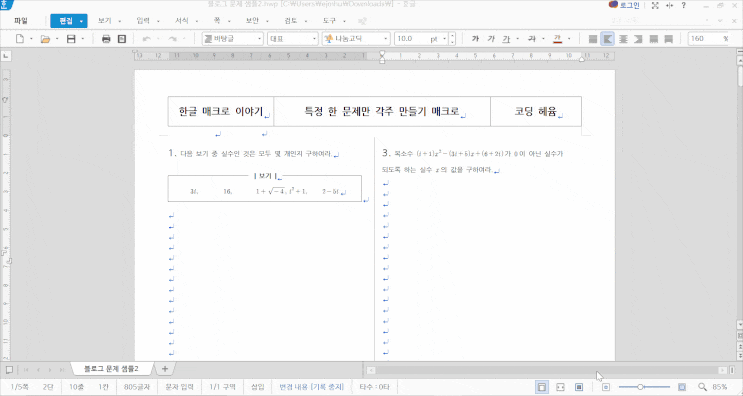Viewport: 743px width, 396px height.
Task: Expand the New Document dropdown arrow
Action: pyautogui.click(x=31, y=39)
